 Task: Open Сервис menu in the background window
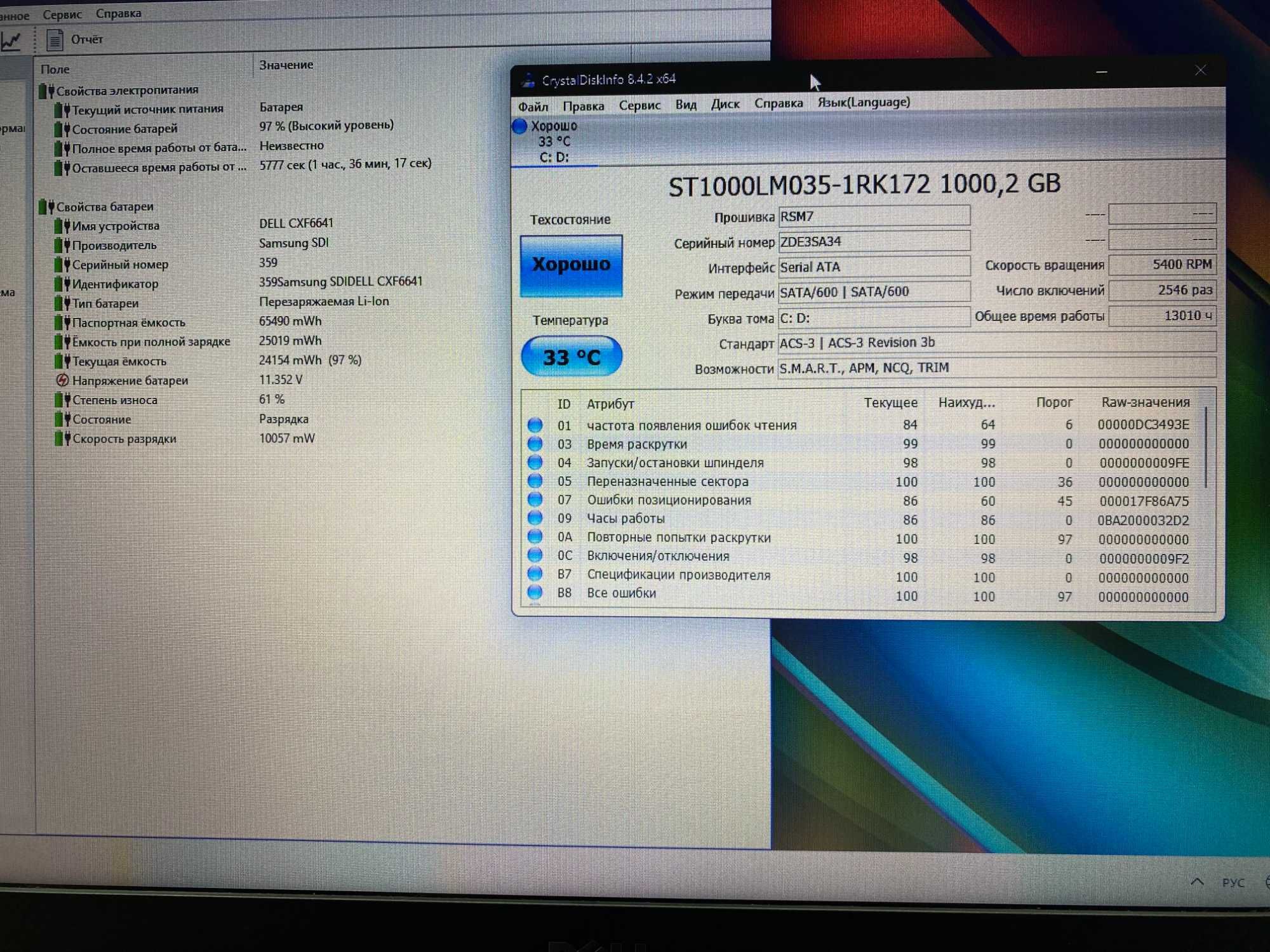tap(62, 14)
